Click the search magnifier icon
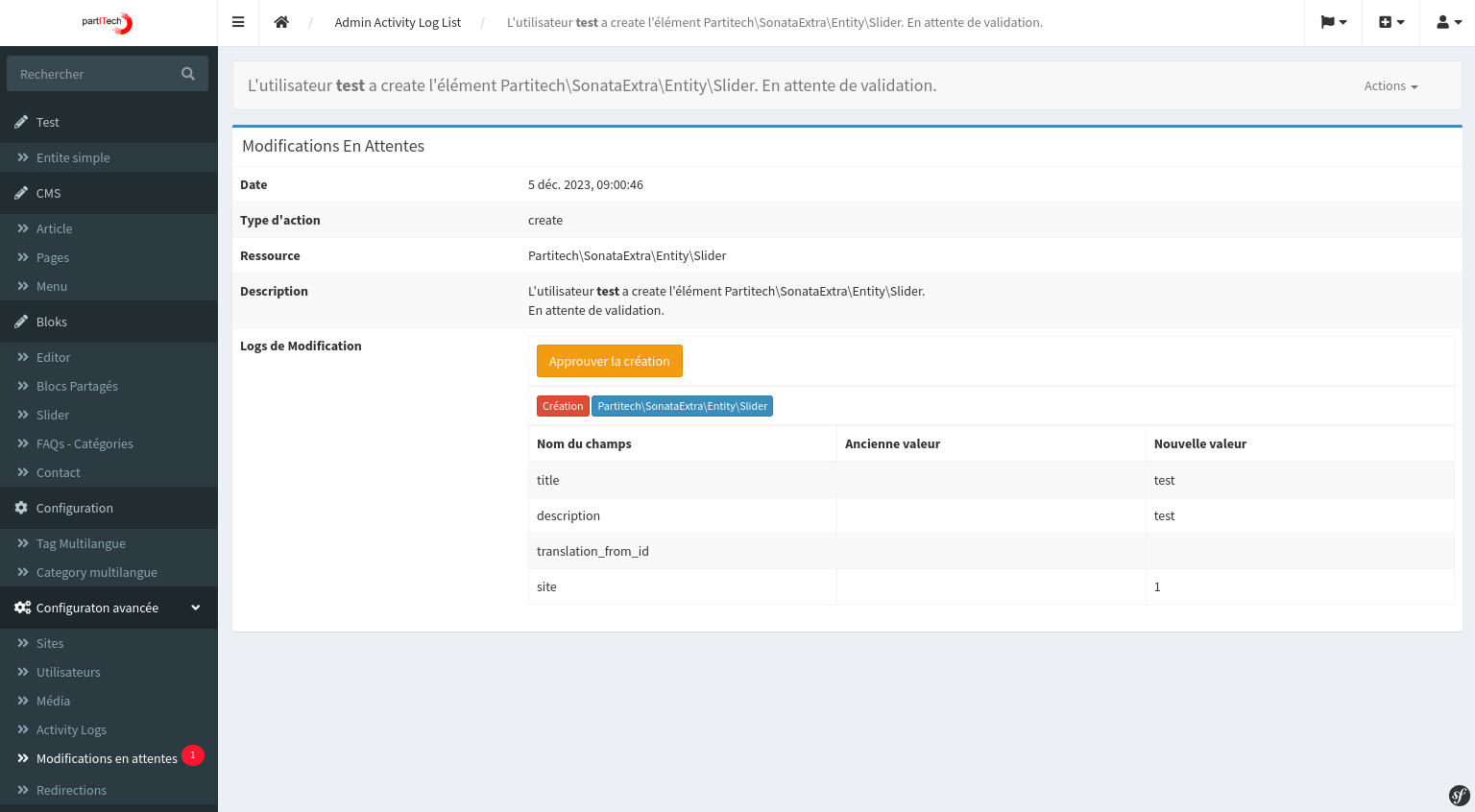 point(188,74)
